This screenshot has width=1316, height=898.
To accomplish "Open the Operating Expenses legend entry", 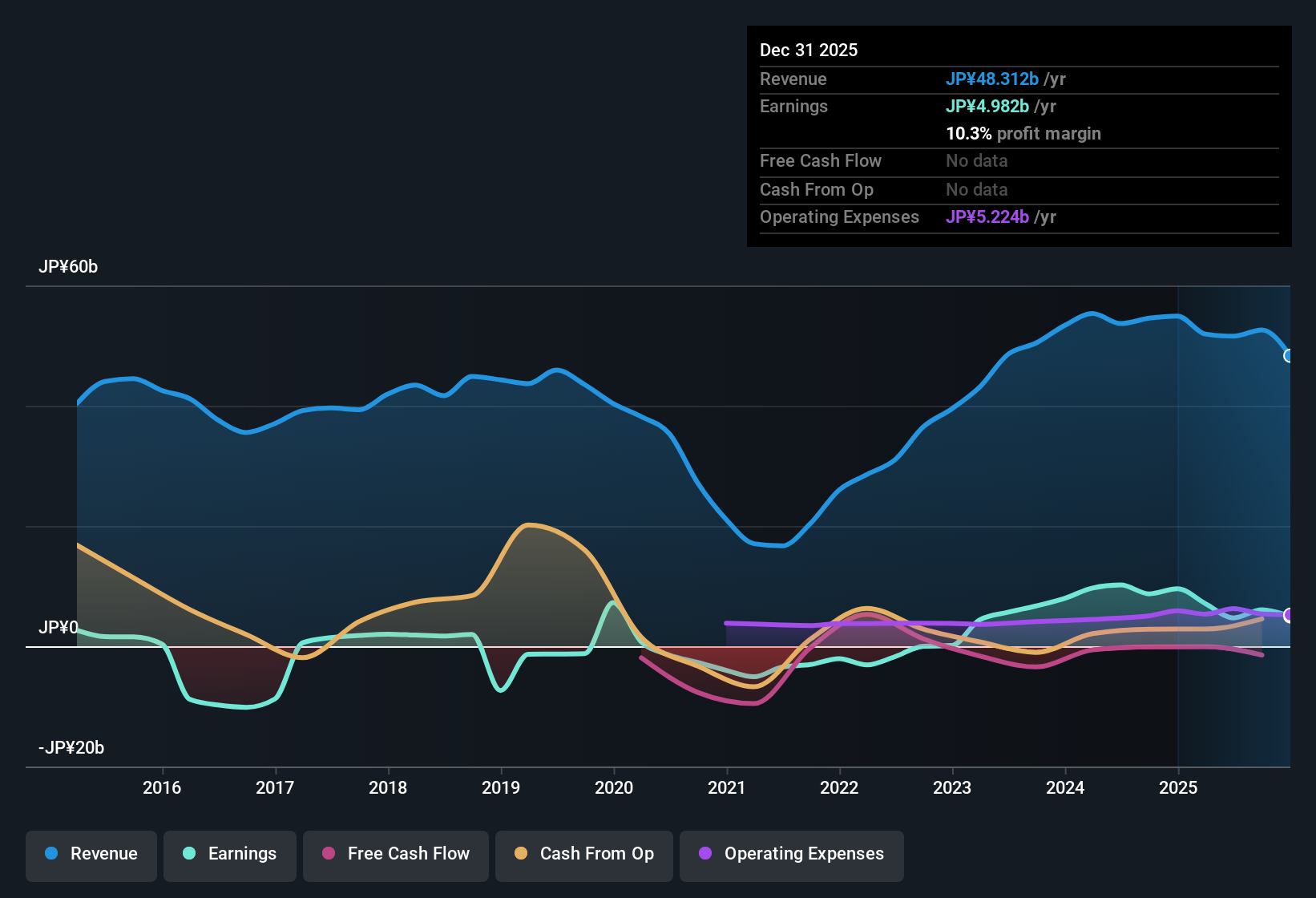I will click(791, 854).
